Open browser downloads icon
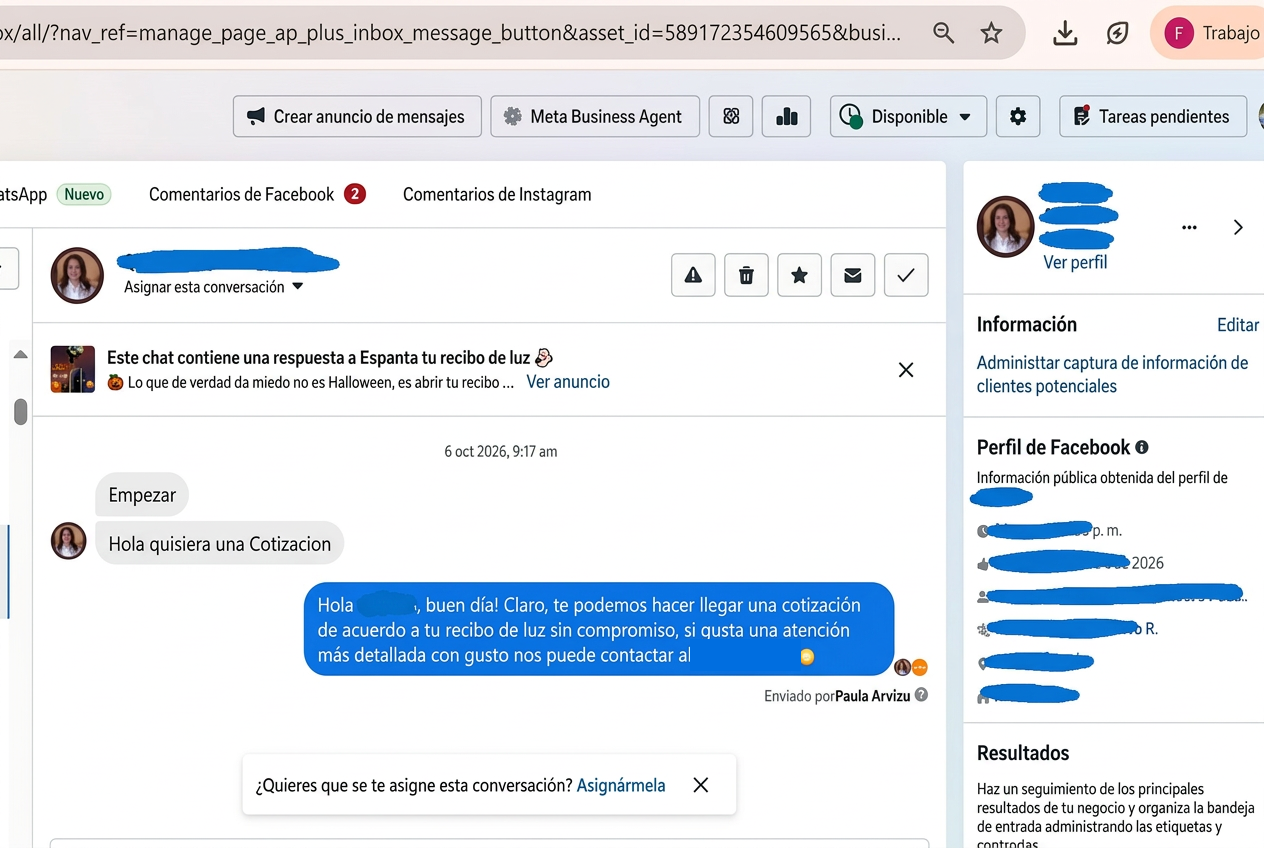This screenshot has height=848, width=1264. 1065,34
